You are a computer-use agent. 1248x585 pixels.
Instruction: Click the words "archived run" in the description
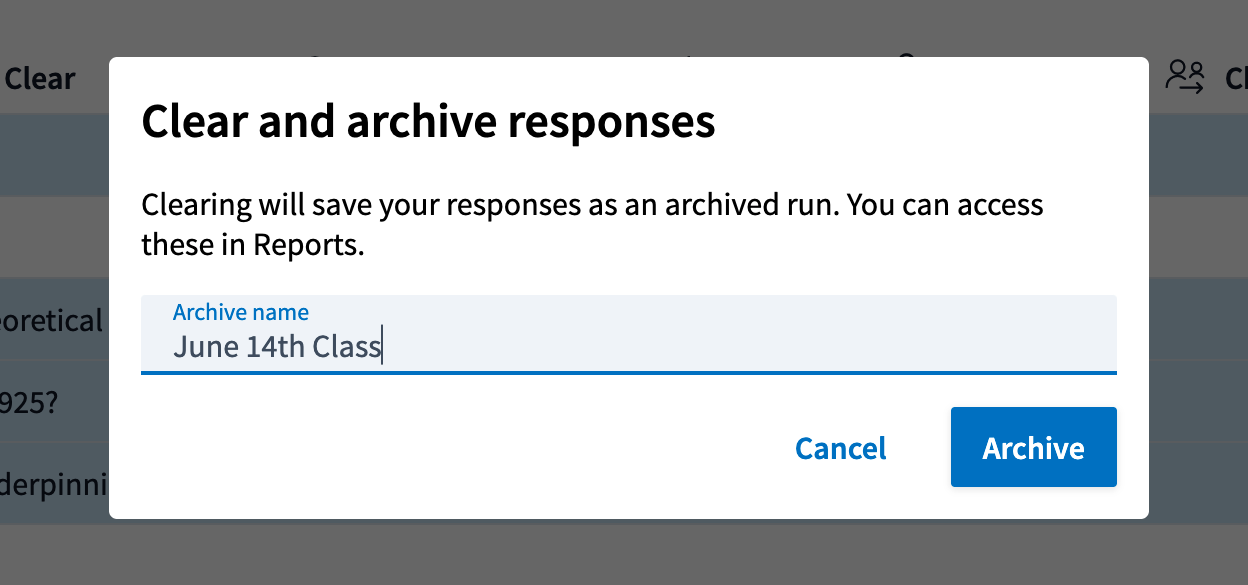(x=756, y=205)
